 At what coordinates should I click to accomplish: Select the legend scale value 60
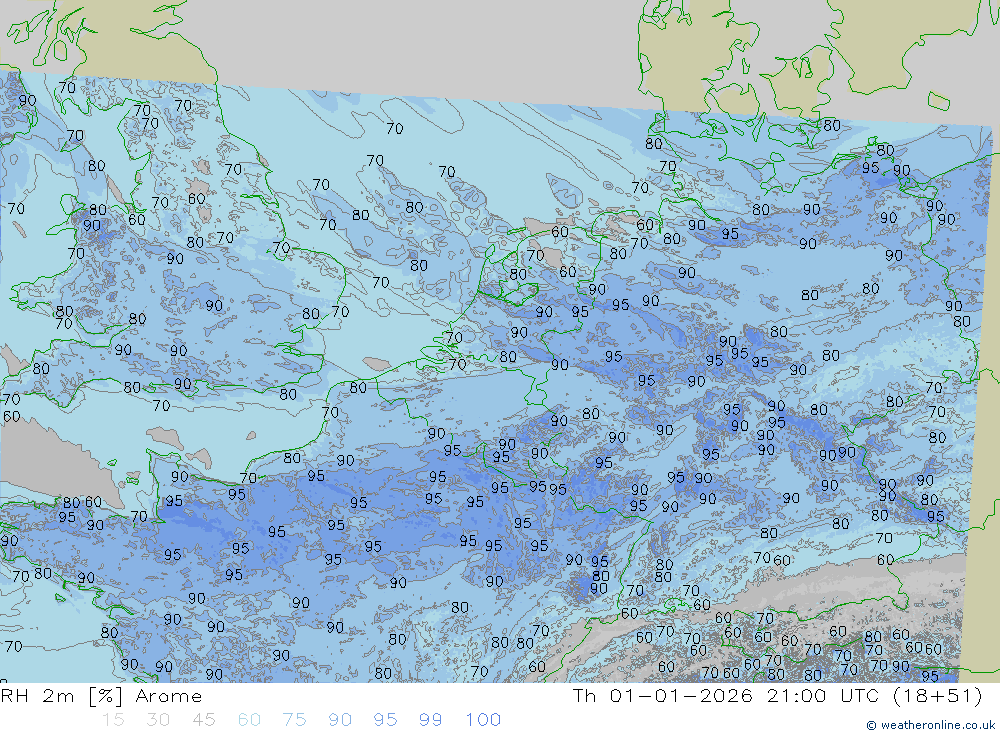point(249,720)
